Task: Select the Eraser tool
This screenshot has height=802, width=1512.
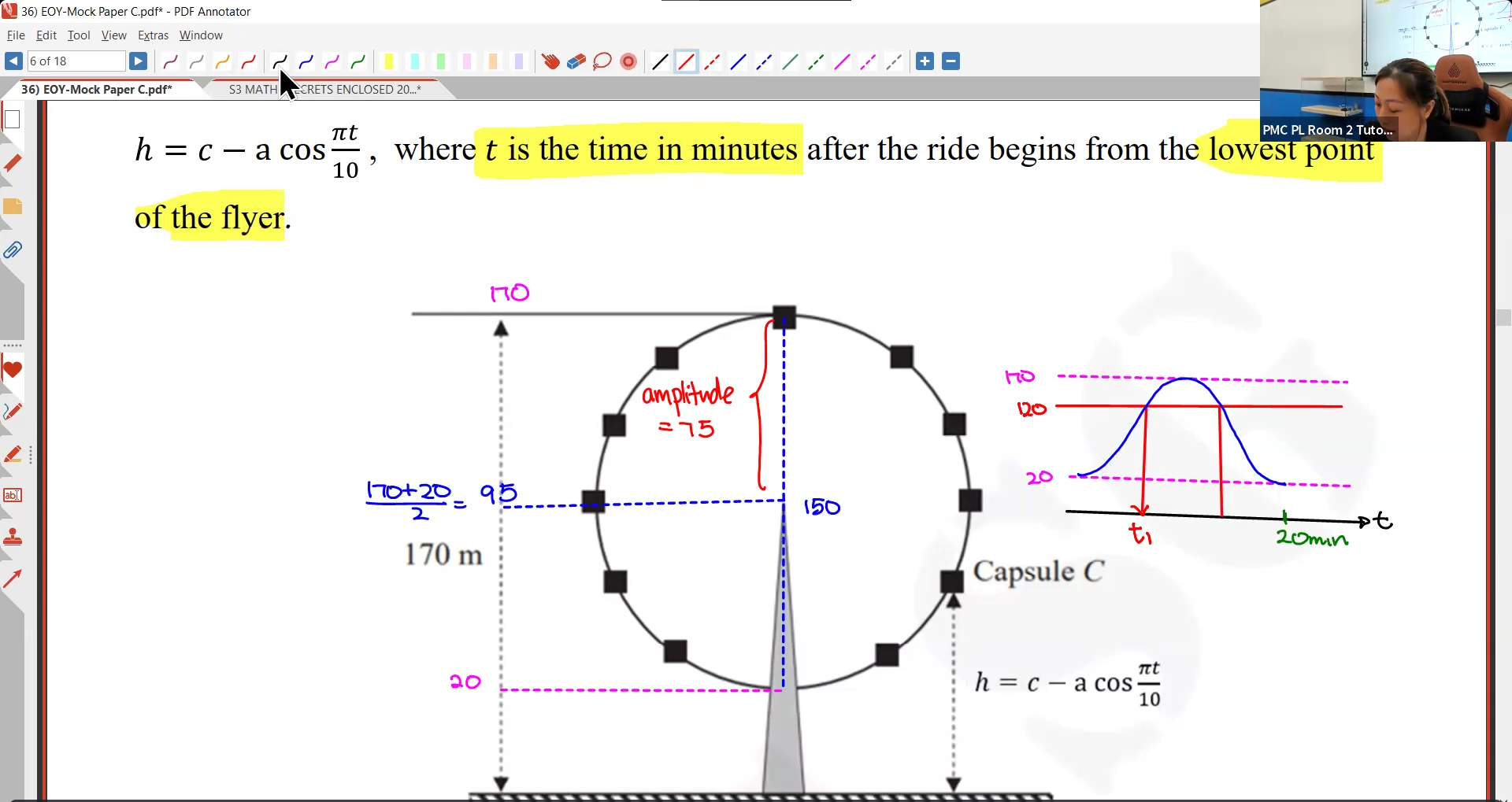Action: click(576, 61)
